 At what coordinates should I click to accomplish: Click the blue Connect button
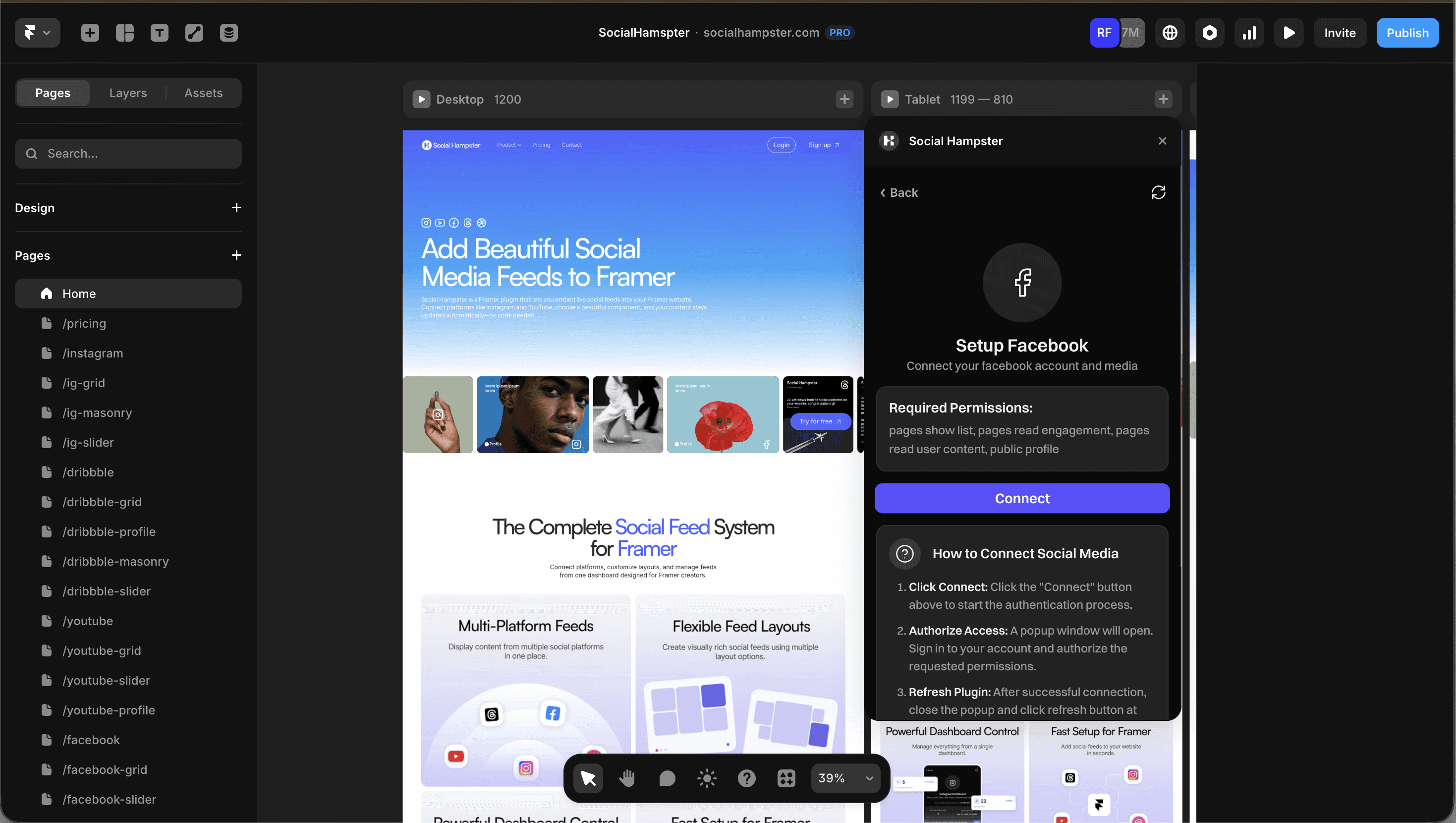point(1021,498)
